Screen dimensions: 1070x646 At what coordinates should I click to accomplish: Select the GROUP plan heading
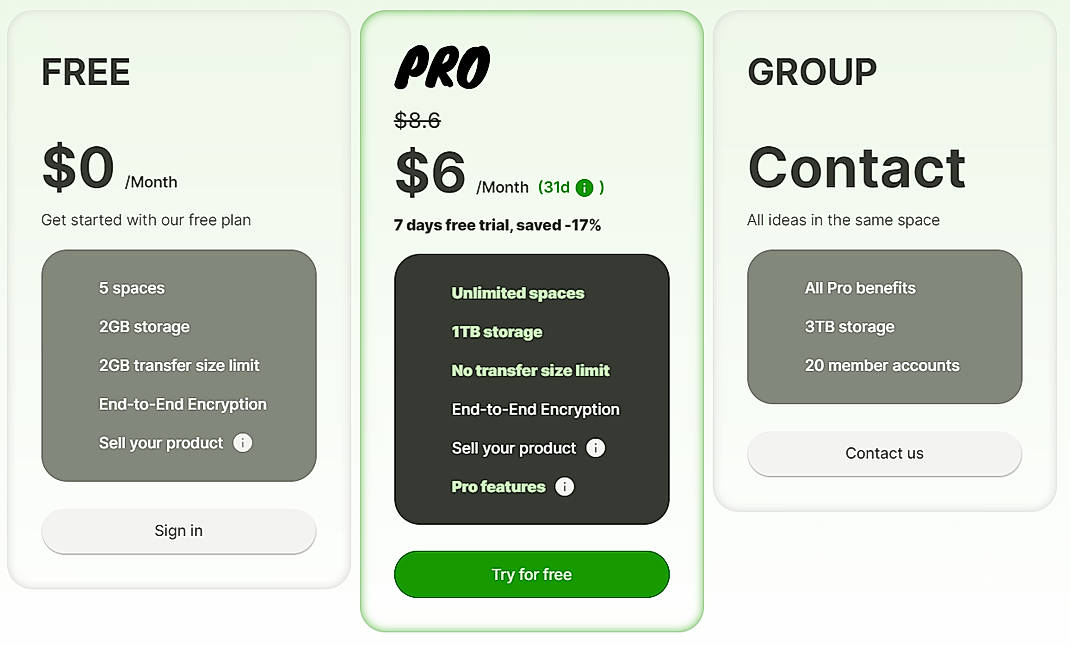pyautogui.click(x=812, y=71)
